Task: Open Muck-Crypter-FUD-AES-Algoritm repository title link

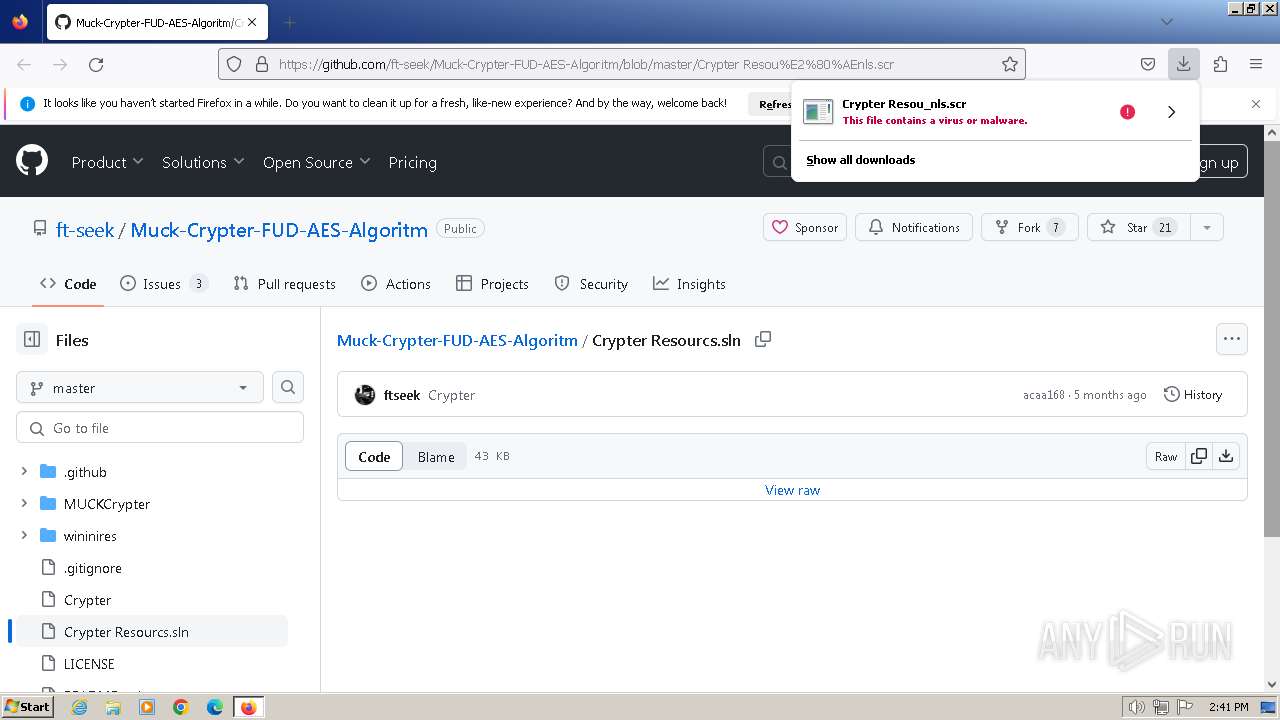Action: (279, 229)
